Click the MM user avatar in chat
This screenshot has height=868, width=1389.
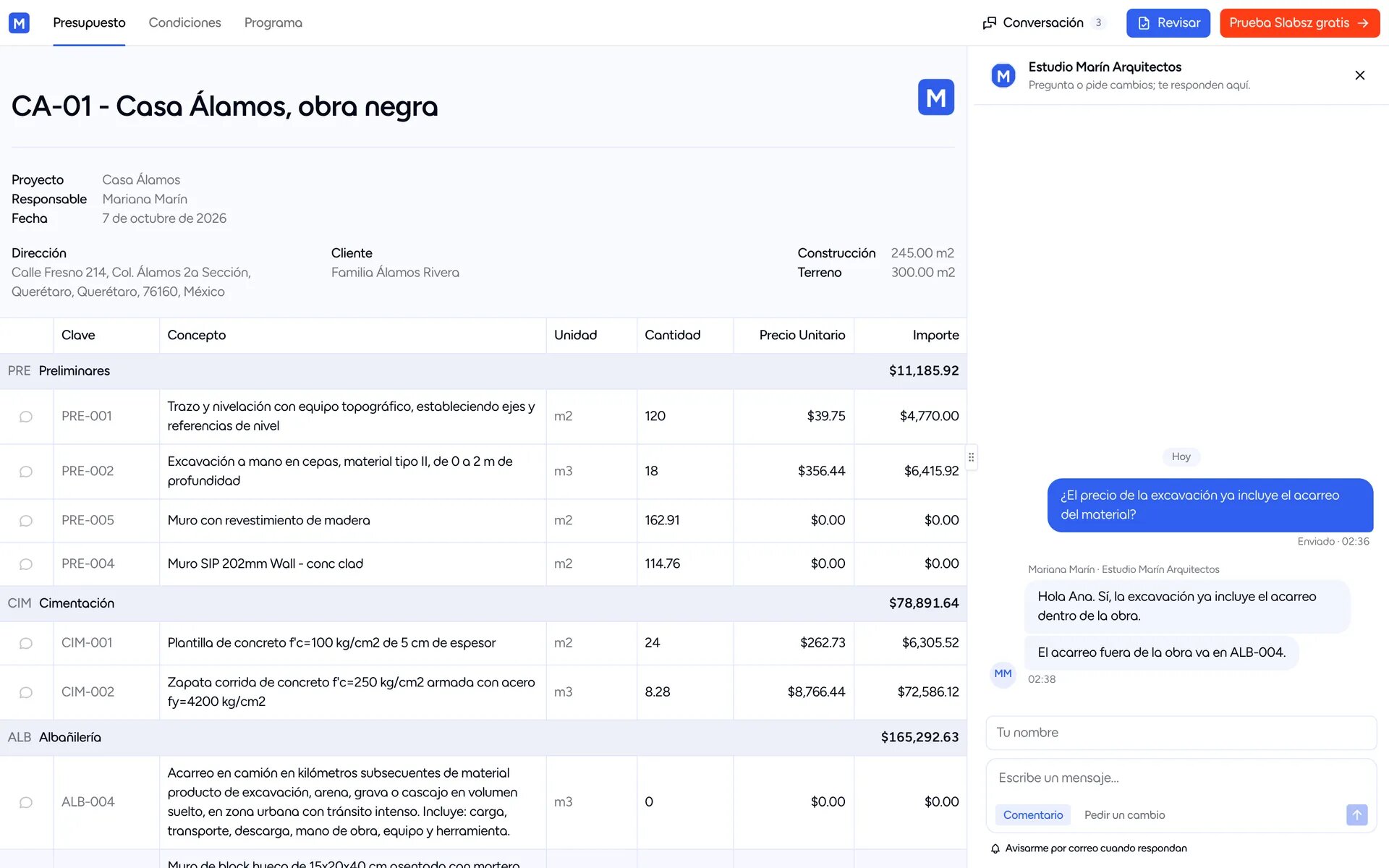tap(1003, 673)
